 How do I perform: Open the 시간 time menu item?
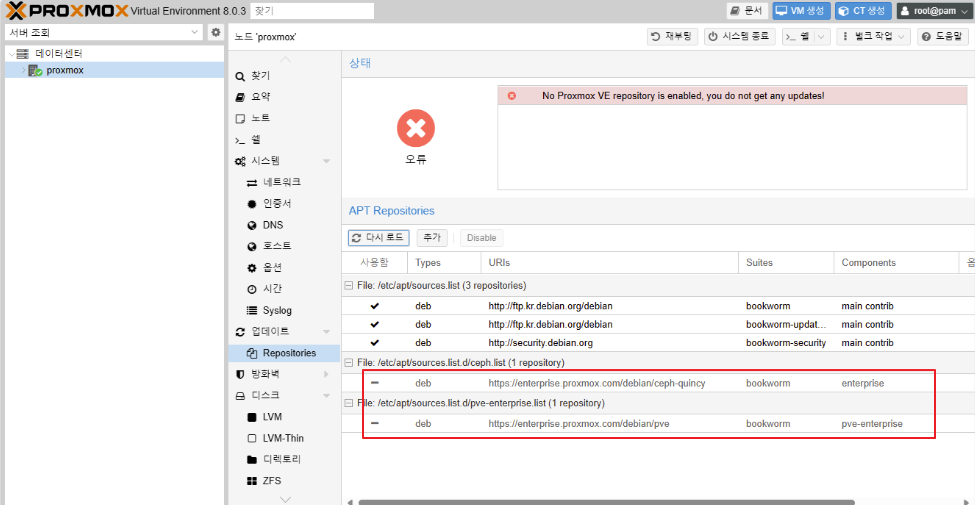[284, 289]
